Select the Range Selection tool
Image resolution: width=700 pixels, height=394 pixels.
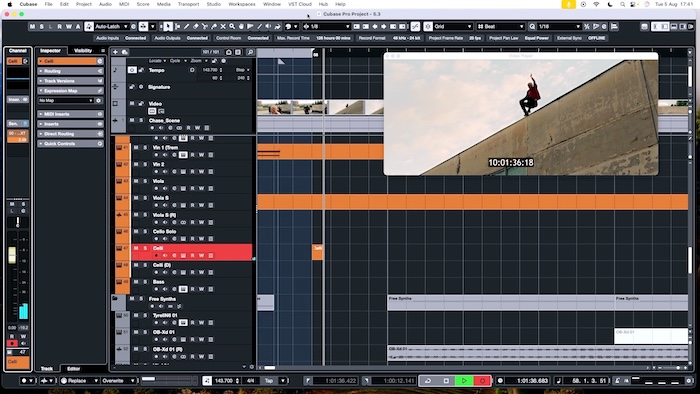[177, 26]
